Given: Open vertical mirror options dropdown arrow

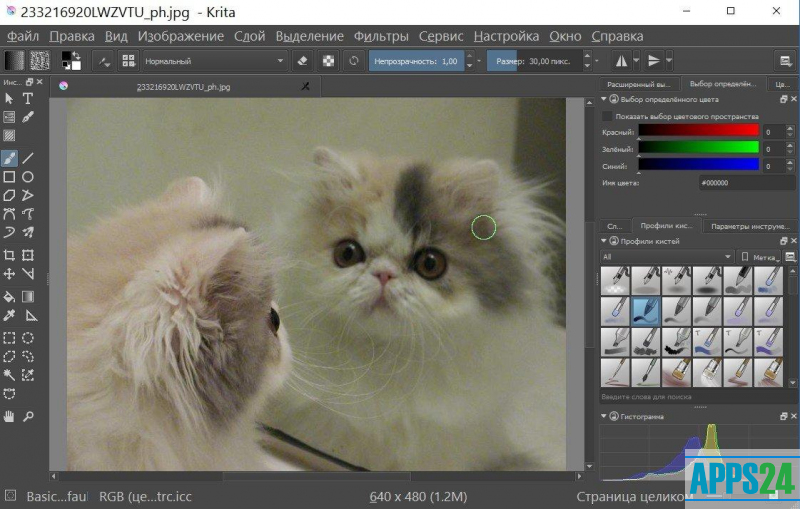Looking at the screenshot, I should click(x=669, y=61).
